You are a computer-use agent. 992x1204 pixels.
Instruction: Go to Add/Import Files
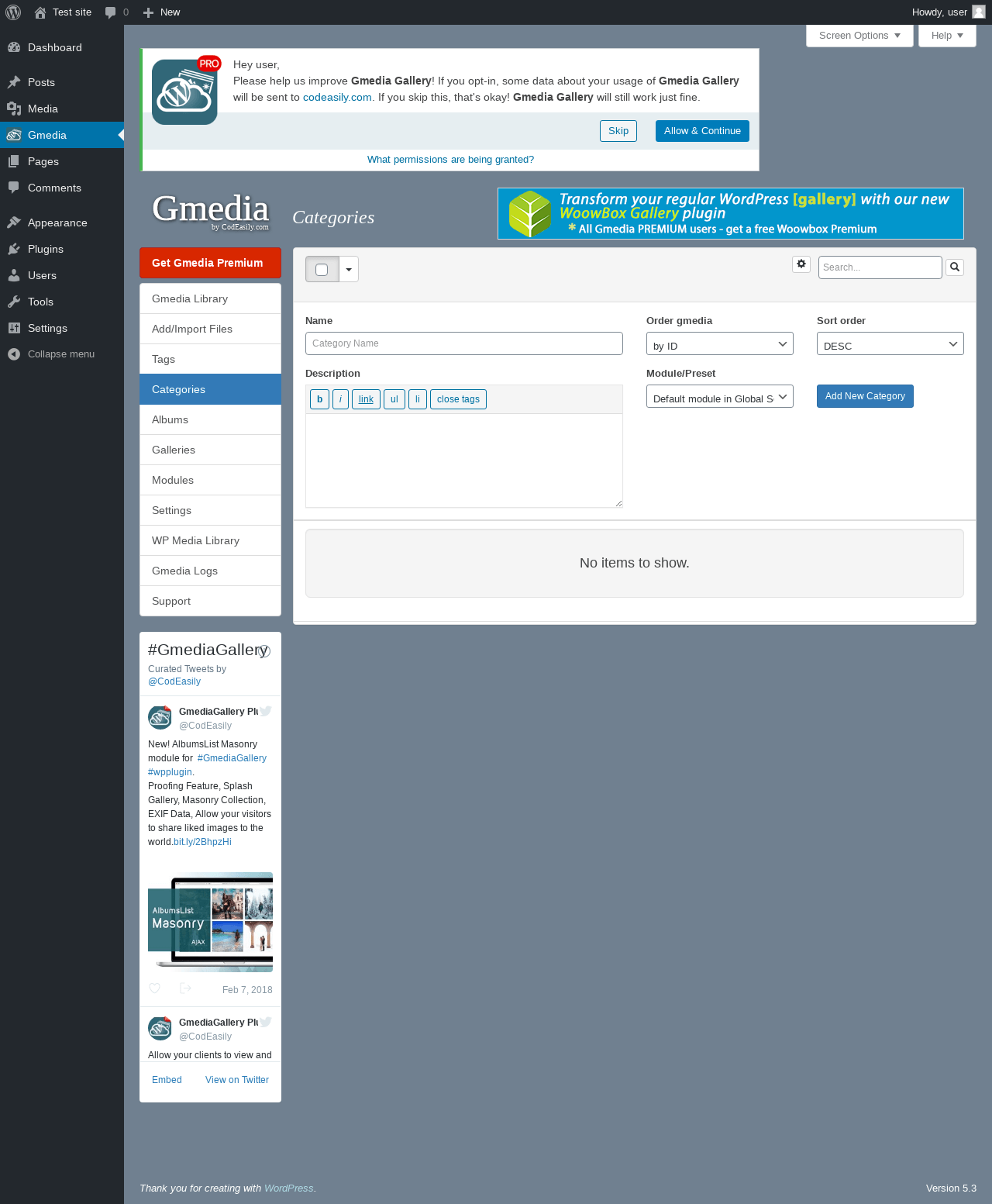click(210, 329)
